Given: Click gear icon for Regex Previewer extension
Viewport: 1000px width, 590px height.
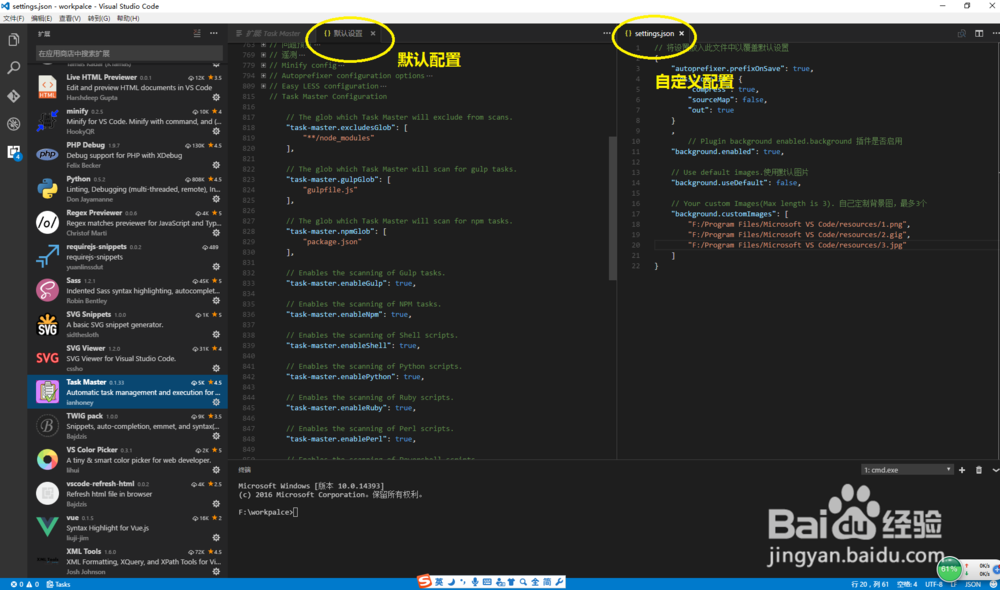Looking at the screenshot, I should 216,233.
